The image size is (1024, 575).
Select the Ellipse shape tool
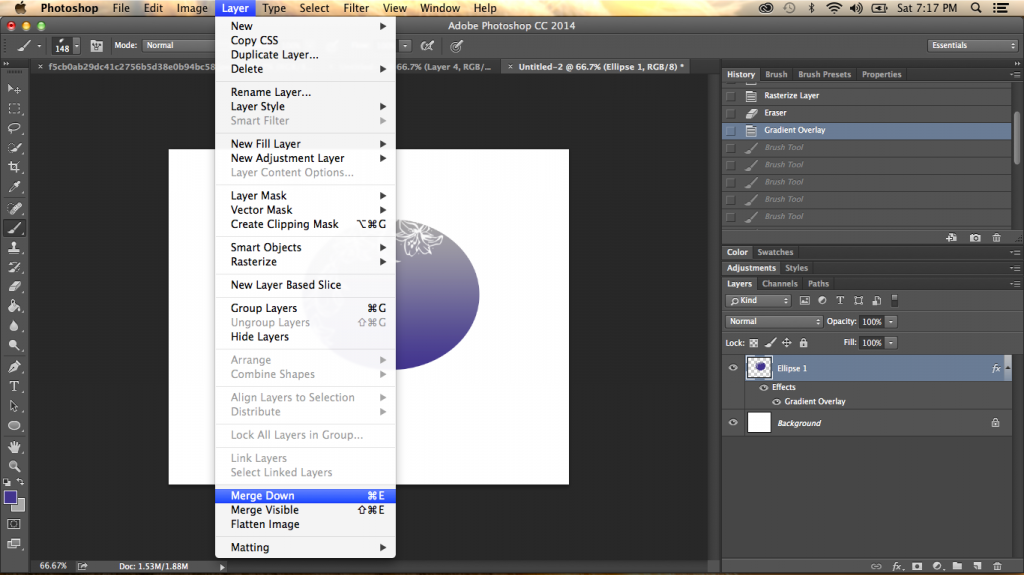click(14, 426)
